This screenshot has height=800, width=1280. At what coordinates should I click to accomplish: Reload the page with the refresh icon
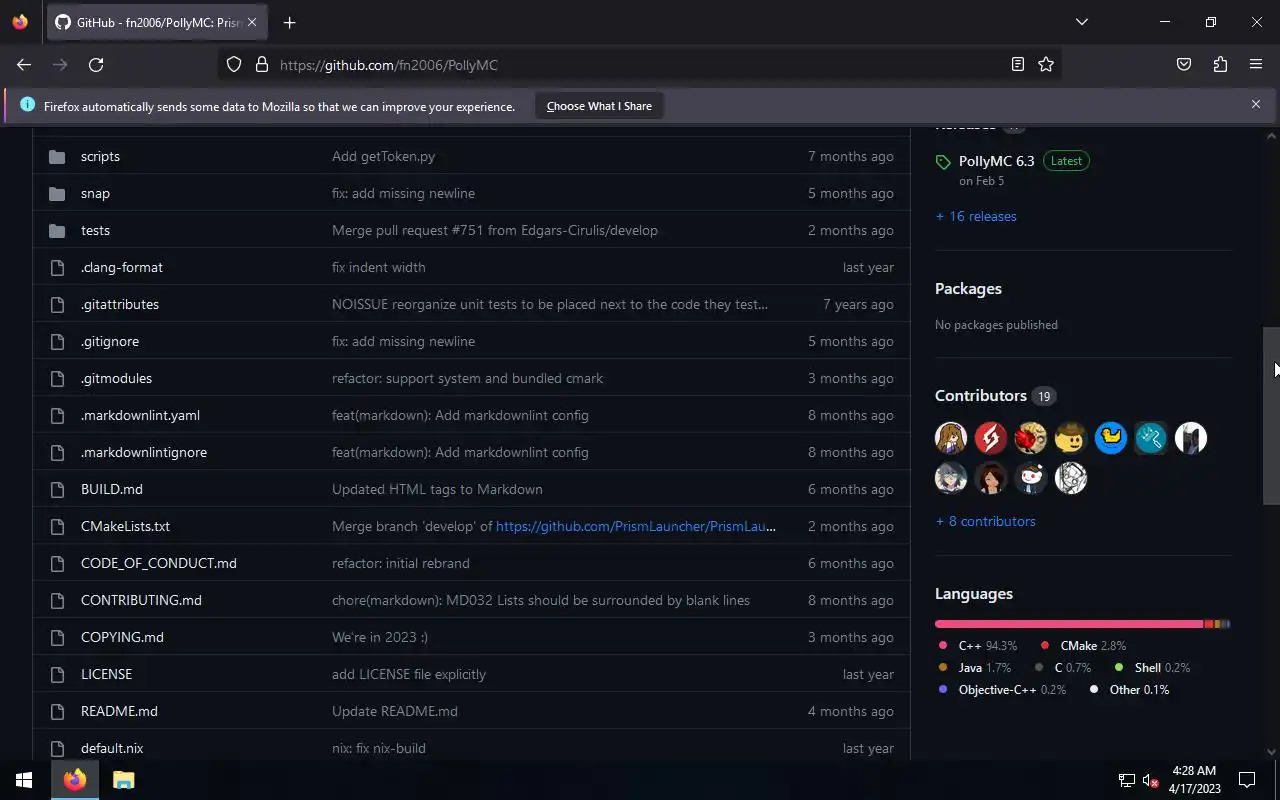click(x=96, y=65)
